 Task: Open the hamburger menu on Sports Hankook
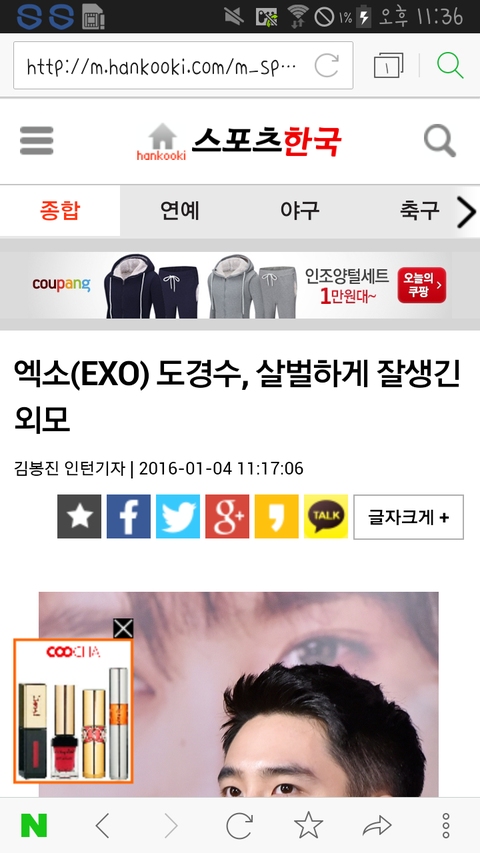click(x=36, y=141)
